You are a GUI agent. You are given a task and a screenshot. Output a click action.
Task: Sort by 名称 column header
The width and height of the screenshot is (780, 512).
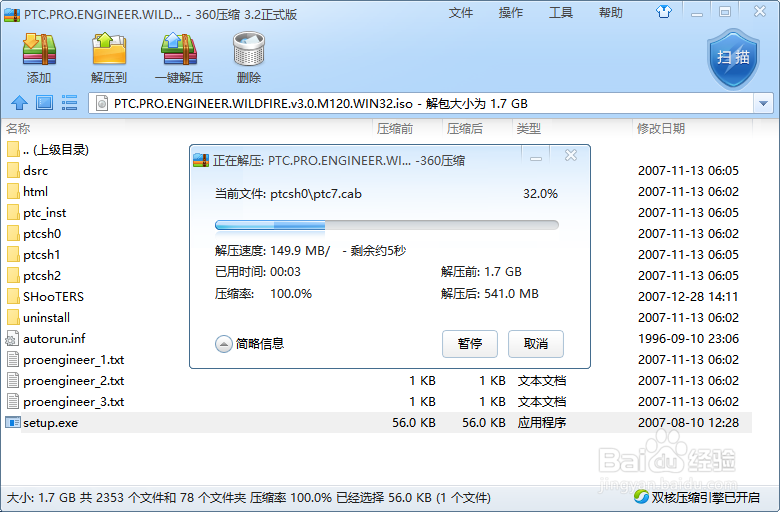coord(18,129)
